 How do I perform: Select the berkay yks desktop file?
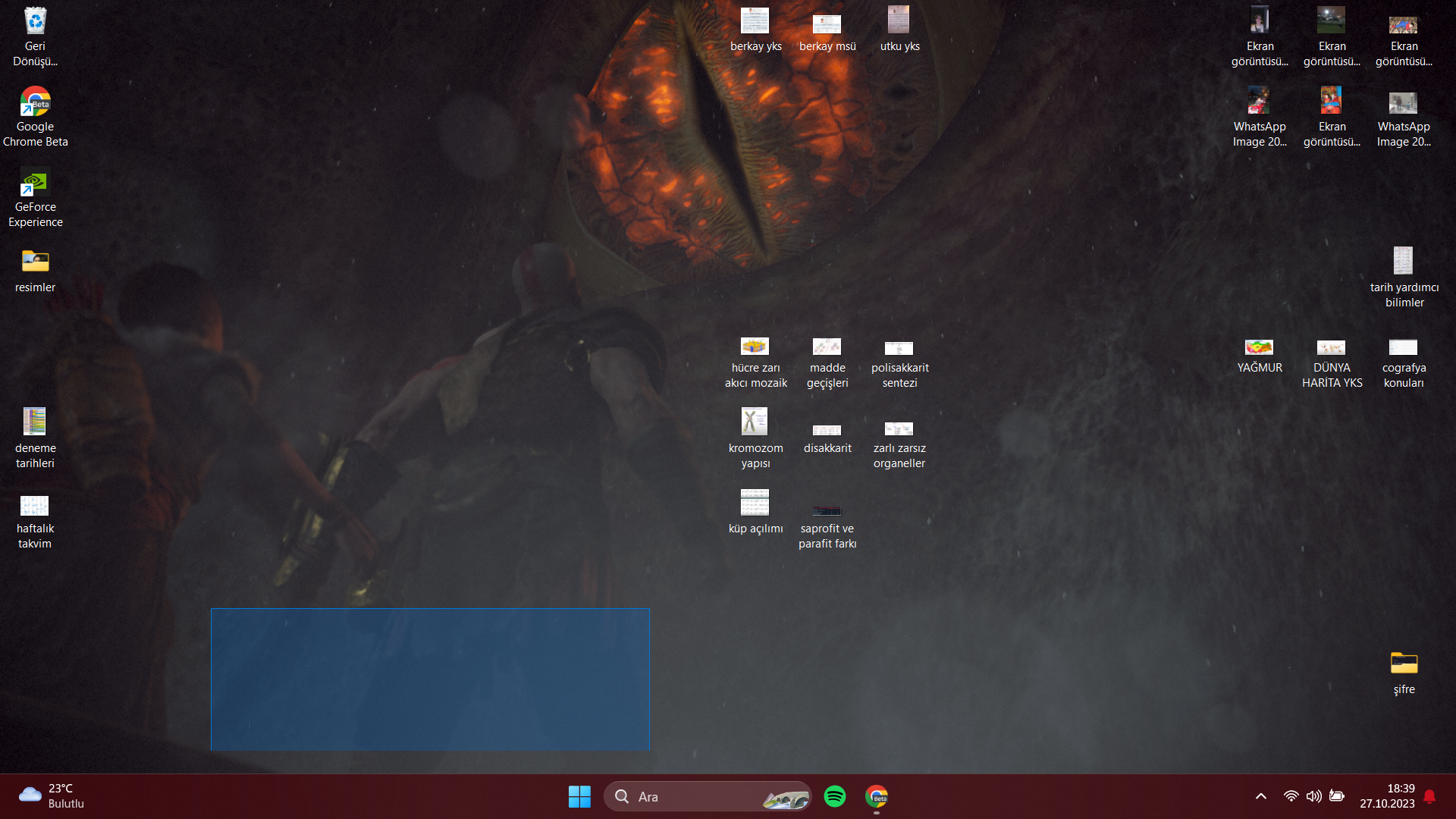point(755,30)
